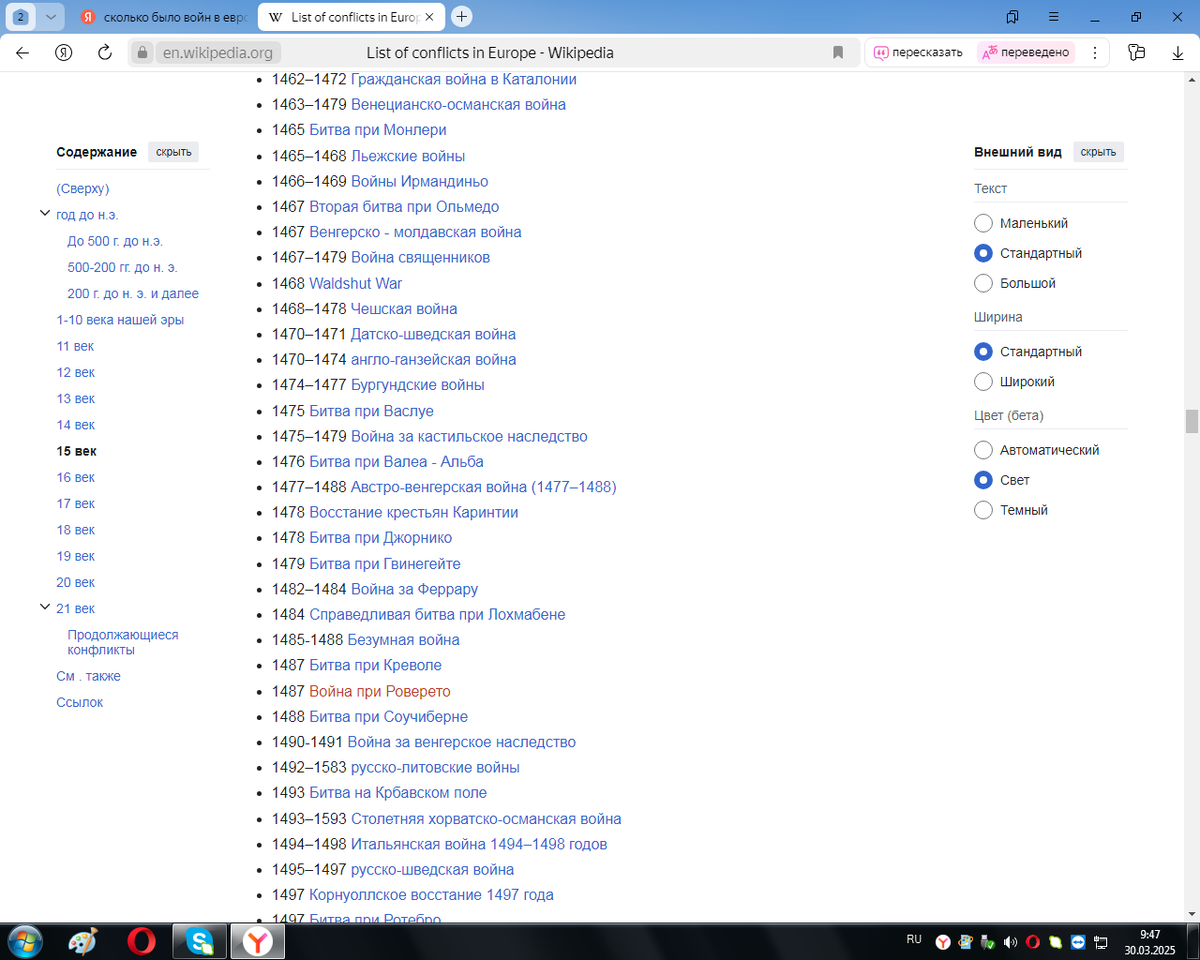Screen dimensions: 1200x960
Task: Hide the Внешний вид panel with скрыть
Action: (1098, 152)
